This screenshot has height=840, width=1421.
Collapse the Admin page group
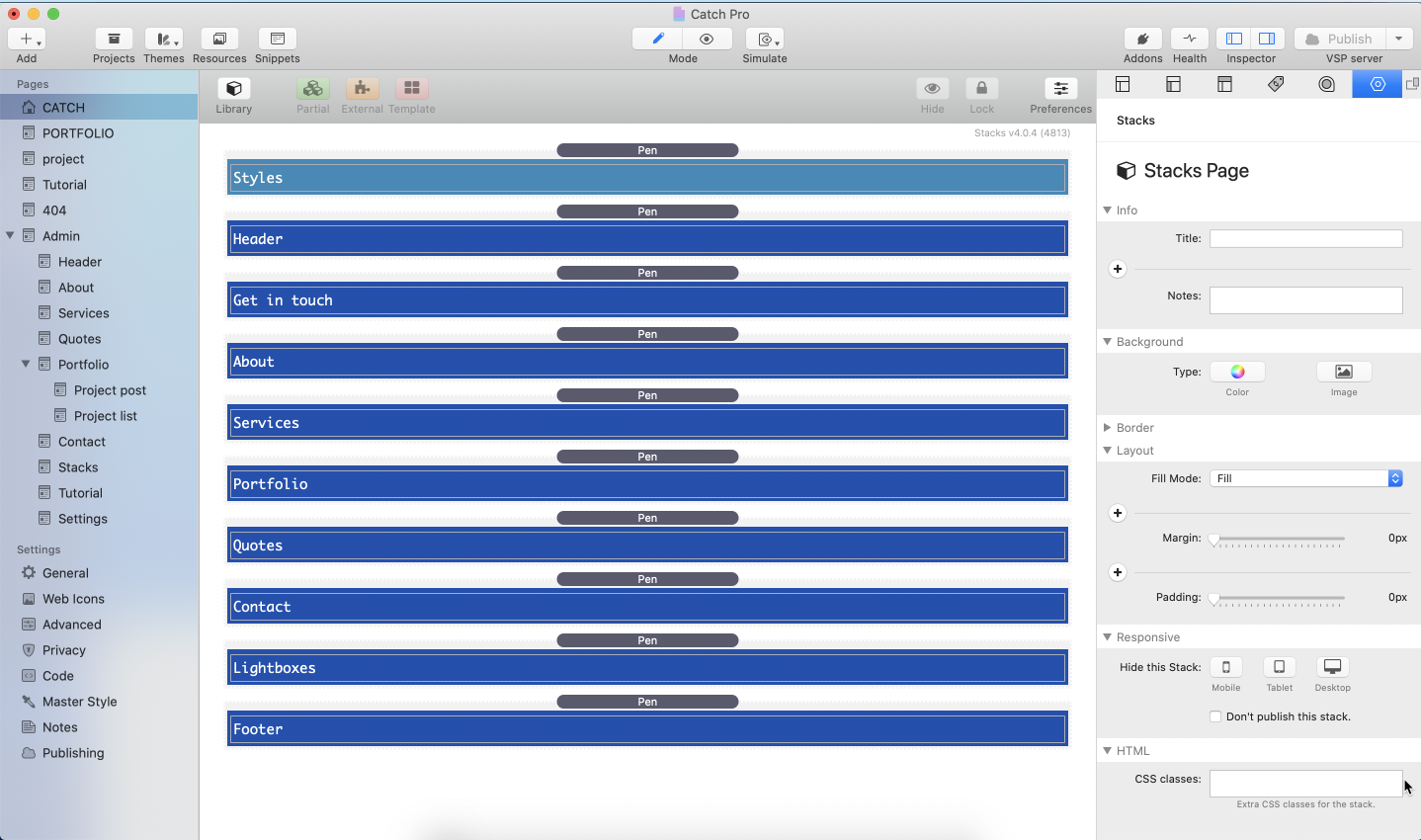click(x=11, y=236)
